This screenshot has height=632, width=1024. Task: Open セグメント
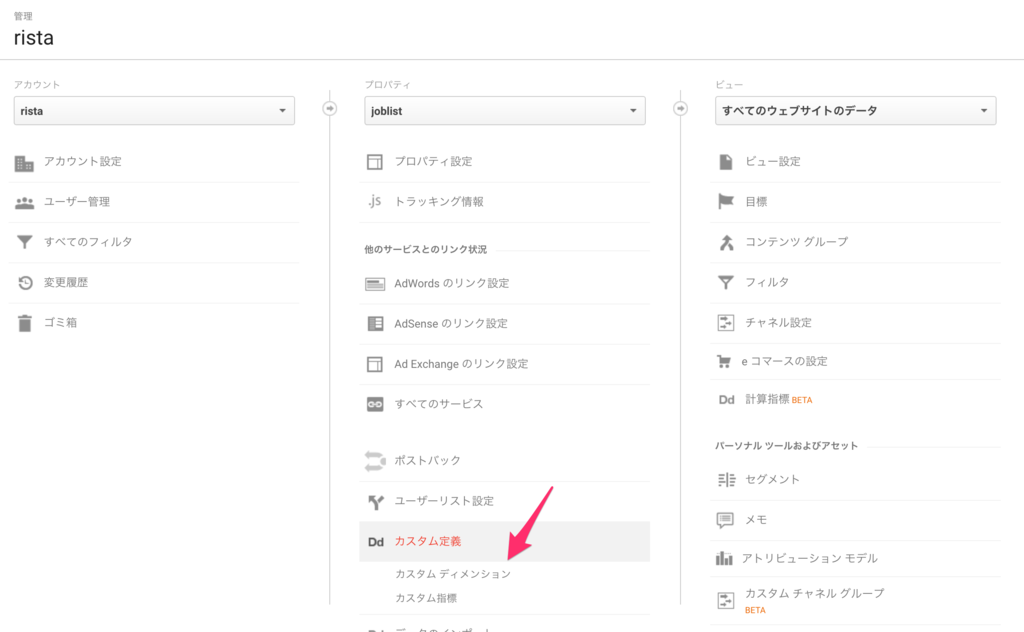[x=773, y=479]
